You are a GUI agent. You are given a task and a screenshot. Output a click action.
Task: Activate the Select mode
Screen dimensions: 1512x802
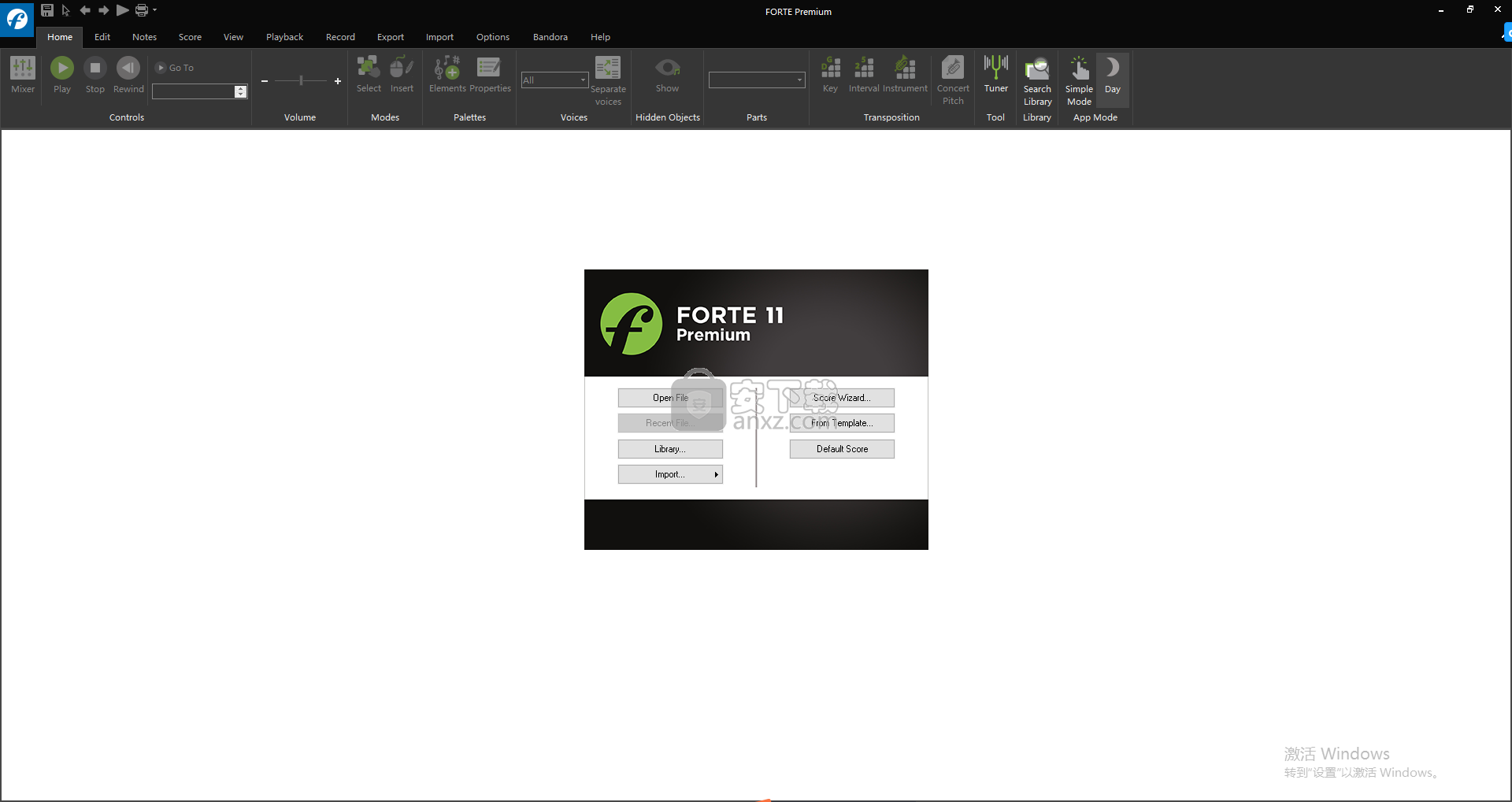click(369, 75)
